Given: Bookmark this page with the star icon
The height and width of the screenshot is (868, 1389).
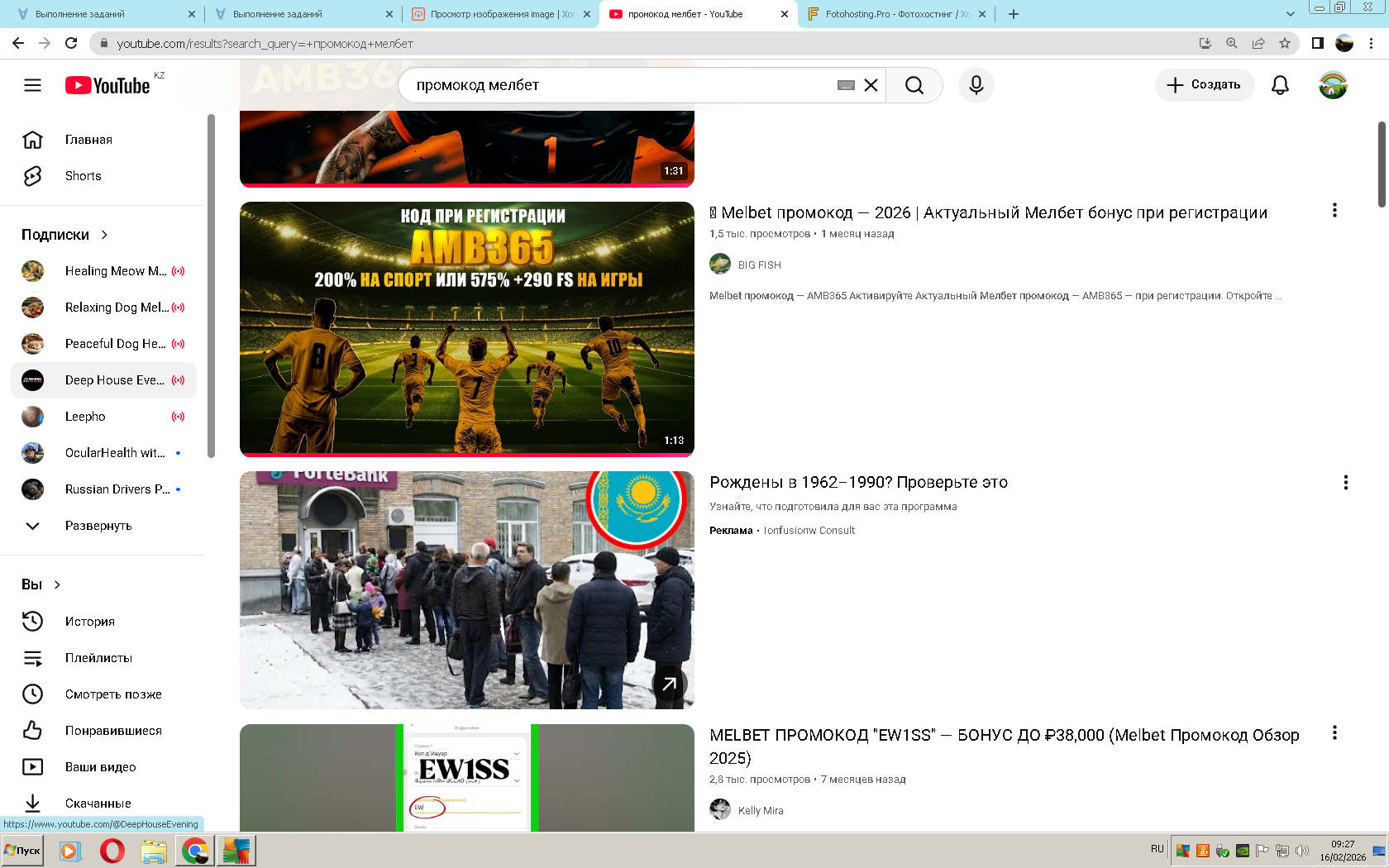Looking at the screenshot, I should (1284, 43).
